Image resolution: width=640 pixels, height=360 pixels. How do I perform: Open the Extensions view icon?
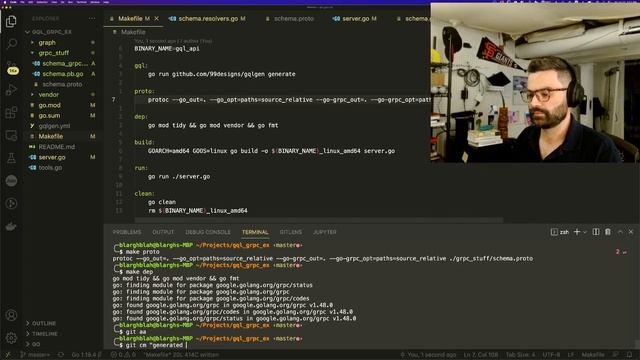click(11, 112)
